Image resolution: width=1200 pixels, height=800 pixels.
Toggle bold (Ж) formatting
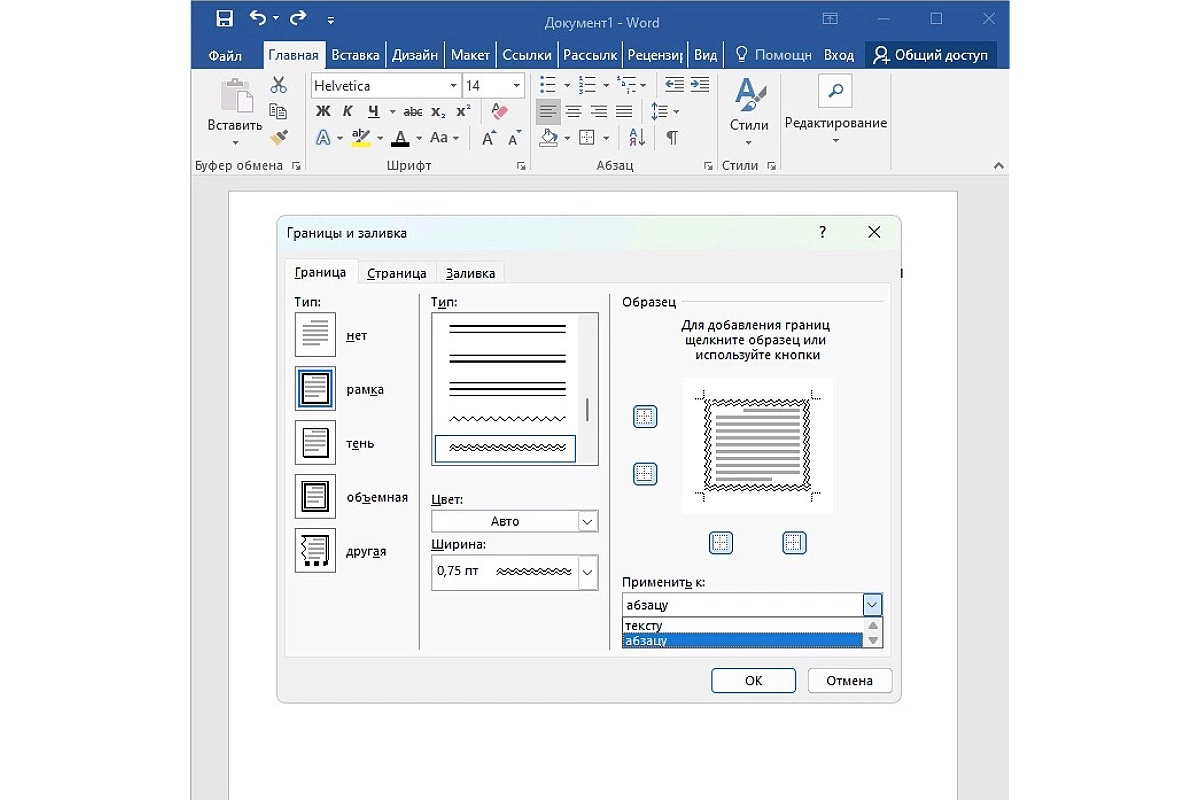pos(323,112)
